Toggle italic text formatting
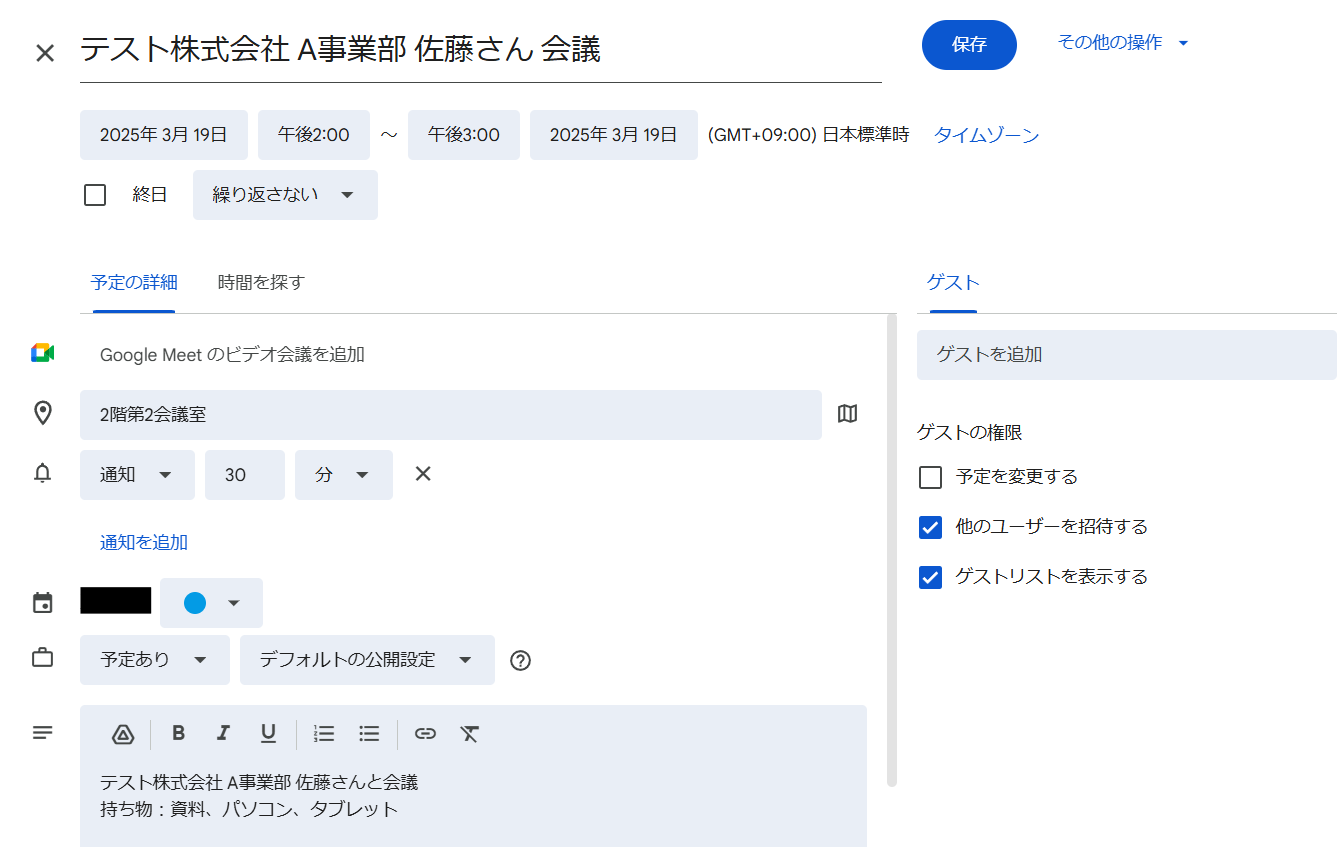This screenshot has width=1338, height=847. pyautogui.click(x=223, y=733)
